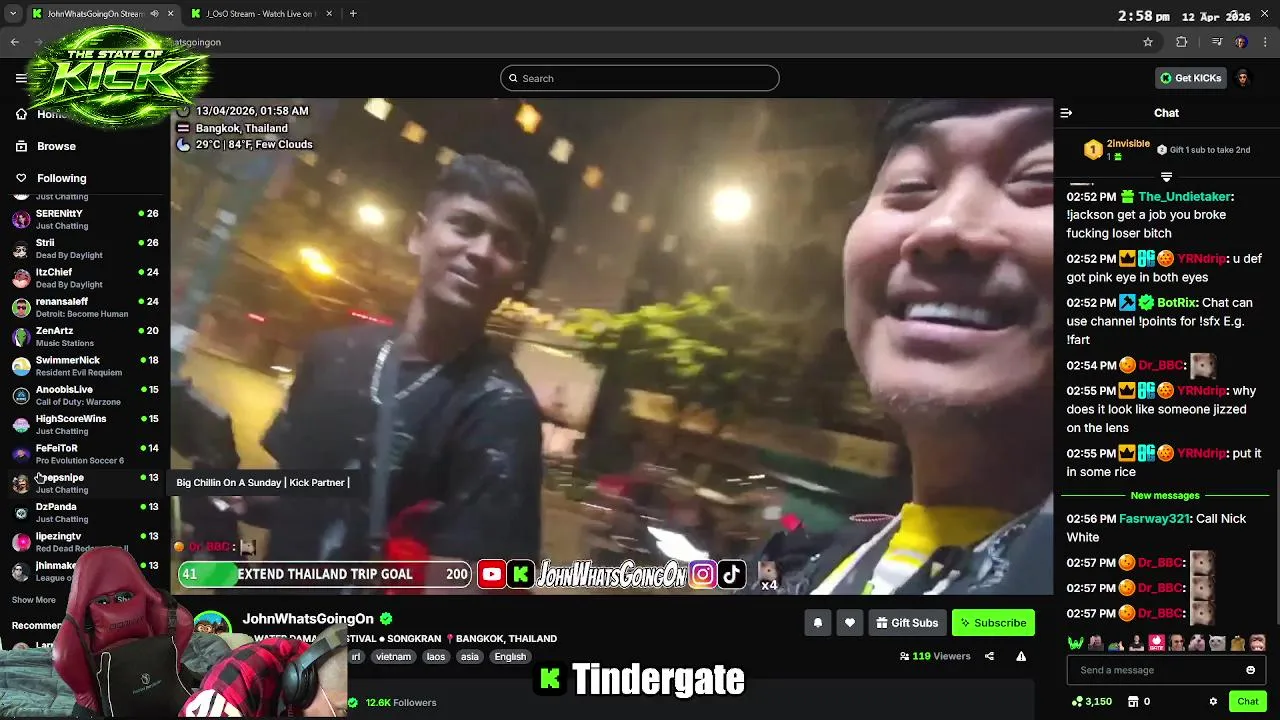Select the English language tag

point(510,657)
